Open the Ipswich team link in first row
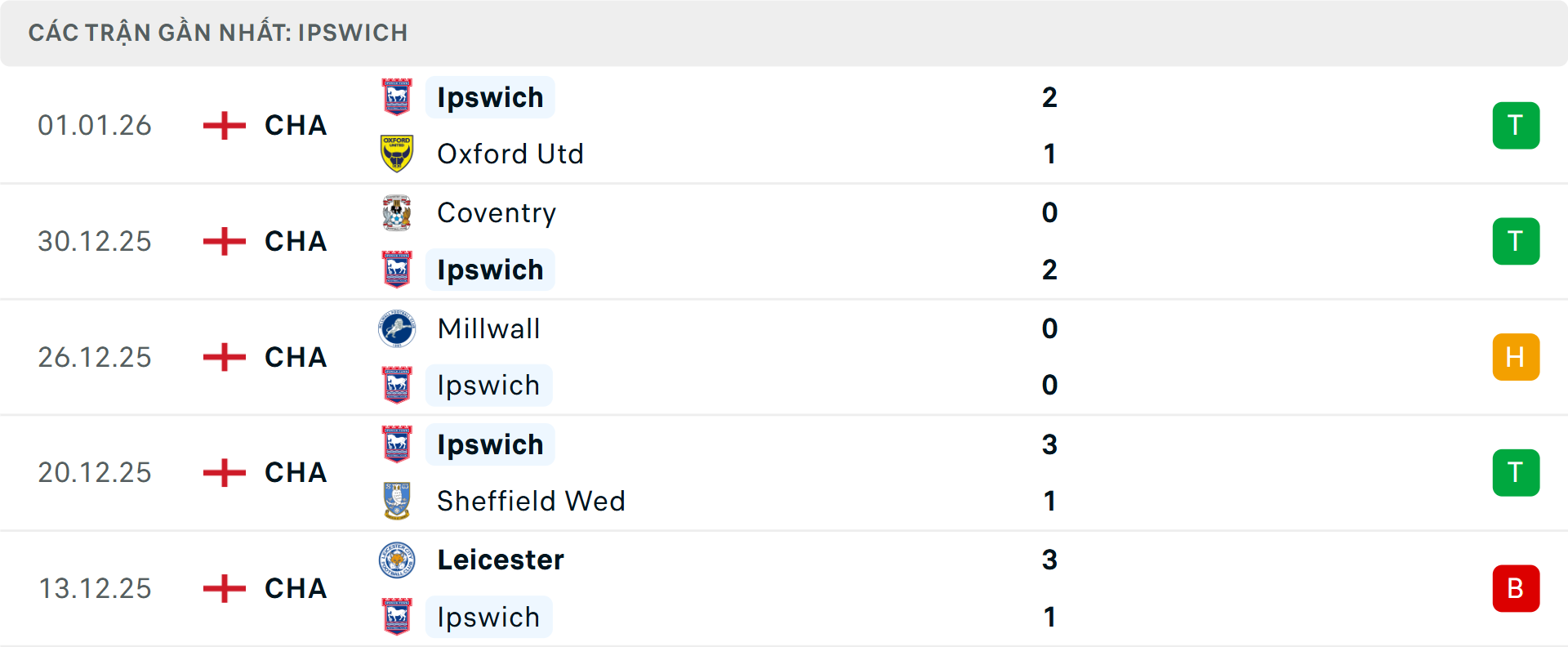The image size is (1568, 647). (x=489, y=97)
